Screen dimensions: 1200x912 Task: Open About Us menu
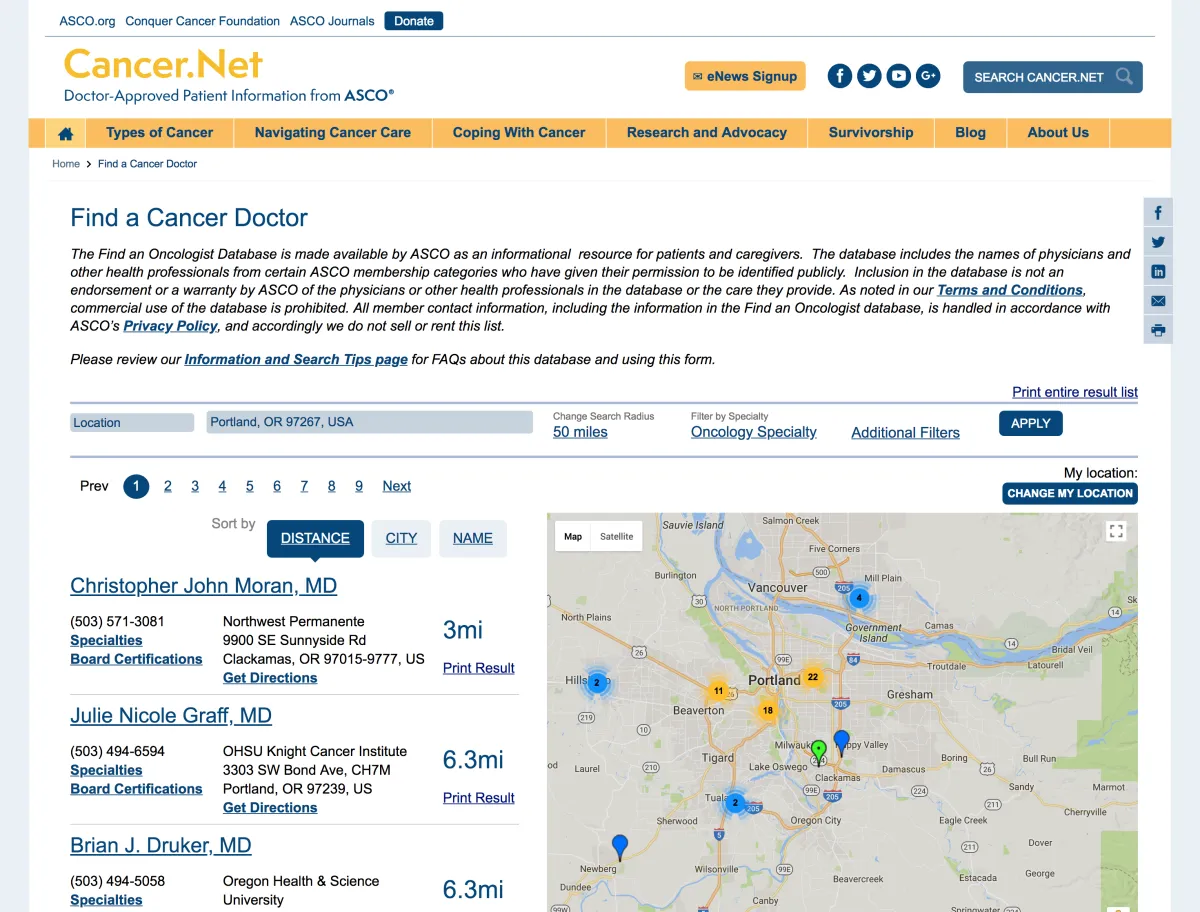click(x=1058, y=133)
